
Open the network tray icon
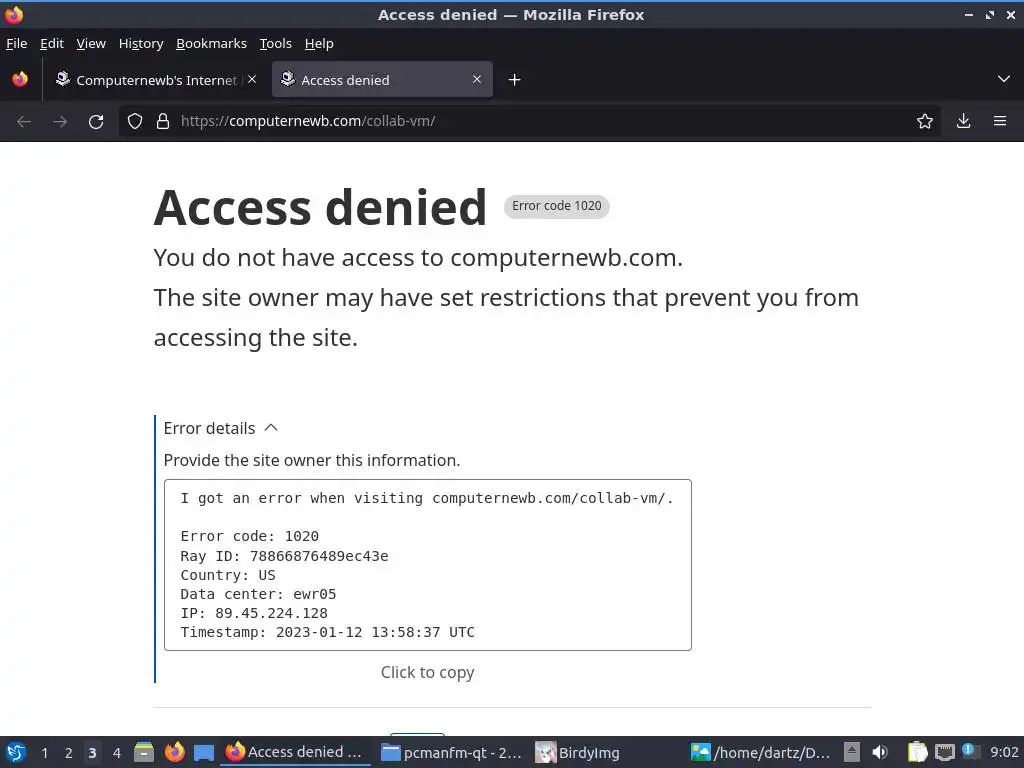pos(944,752)
